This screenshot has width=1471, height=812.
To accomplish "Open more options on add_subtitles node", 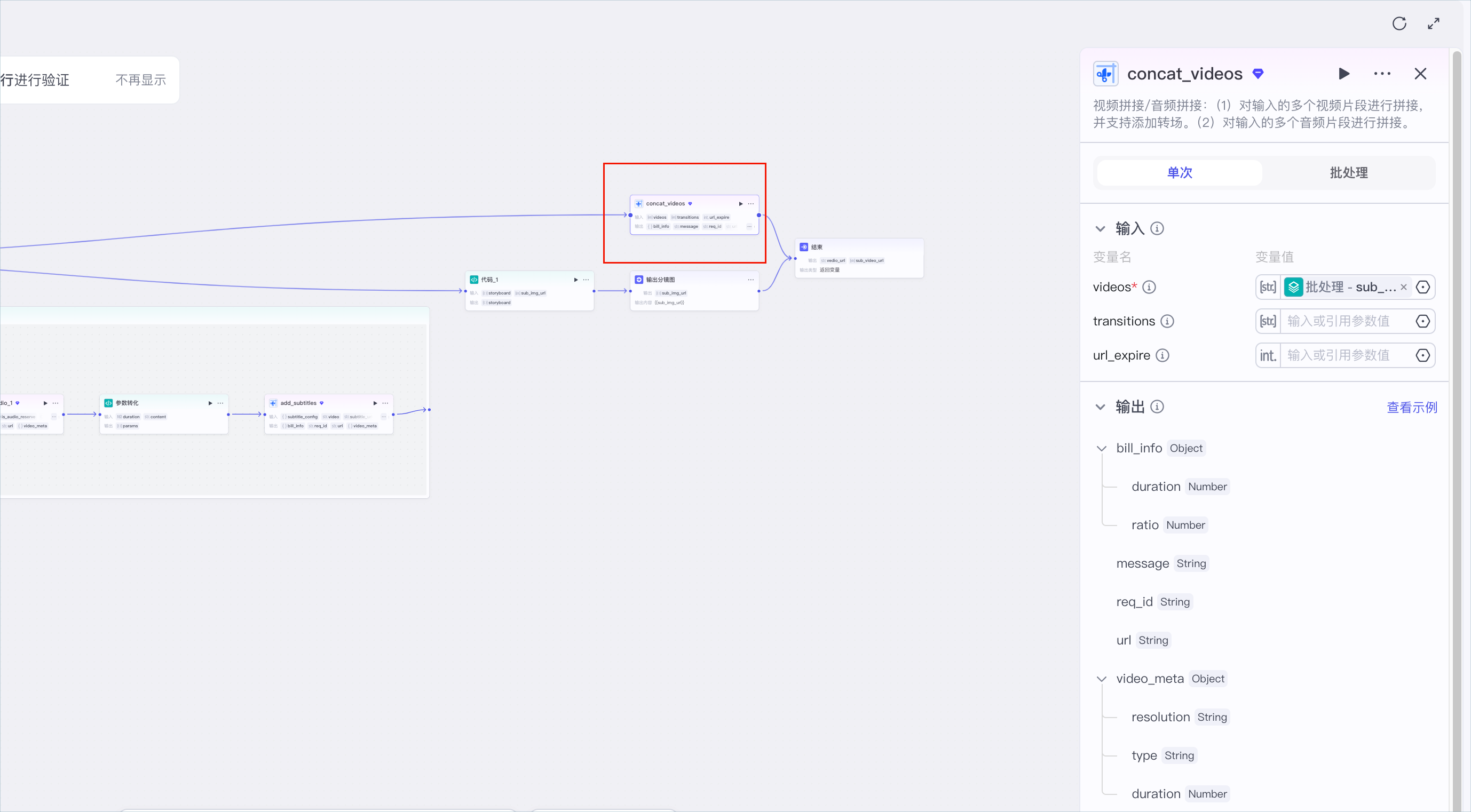I will pyautogui.click(x=385, y=403).
